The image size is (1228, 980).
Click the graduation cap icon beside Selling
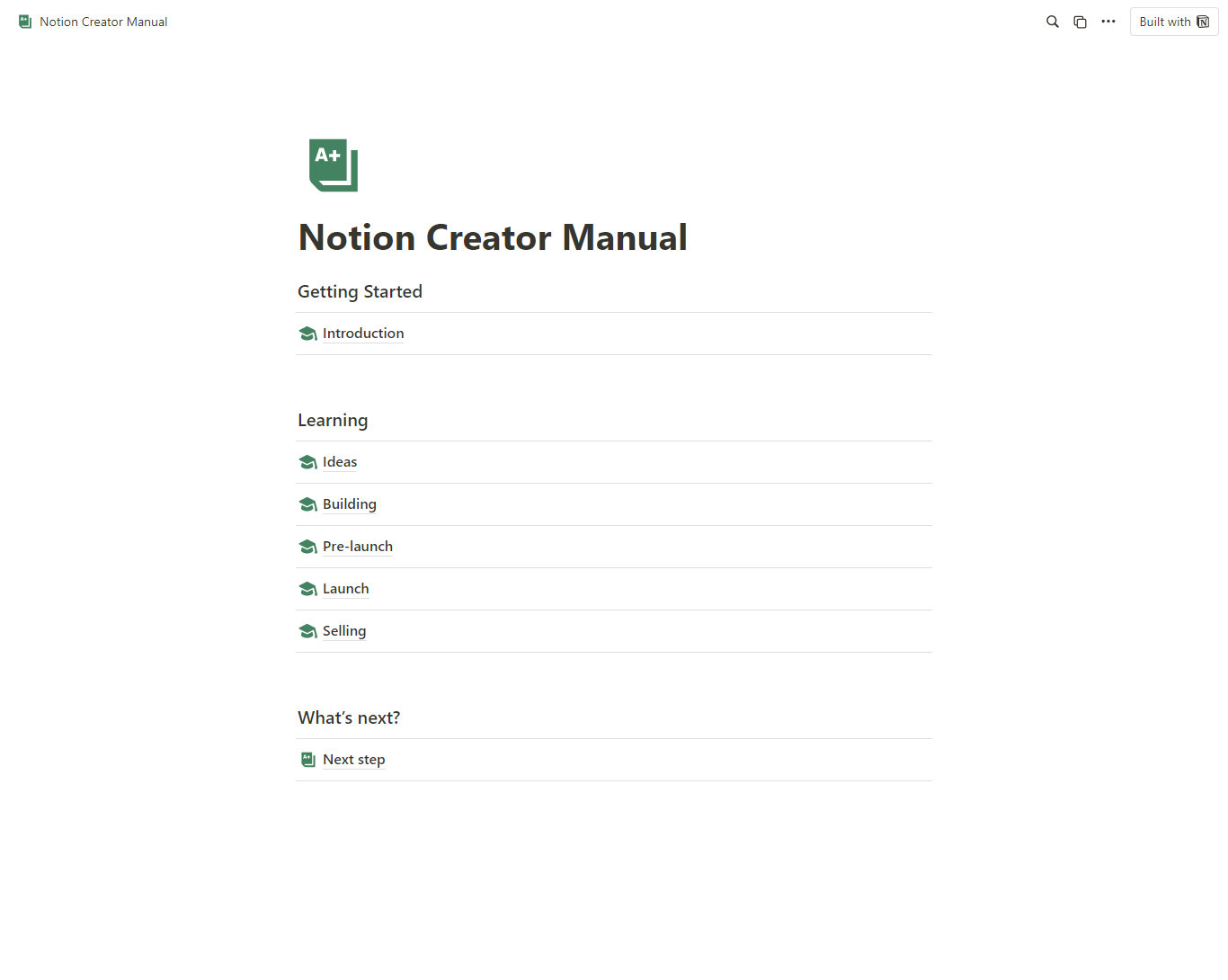[307, 631]
